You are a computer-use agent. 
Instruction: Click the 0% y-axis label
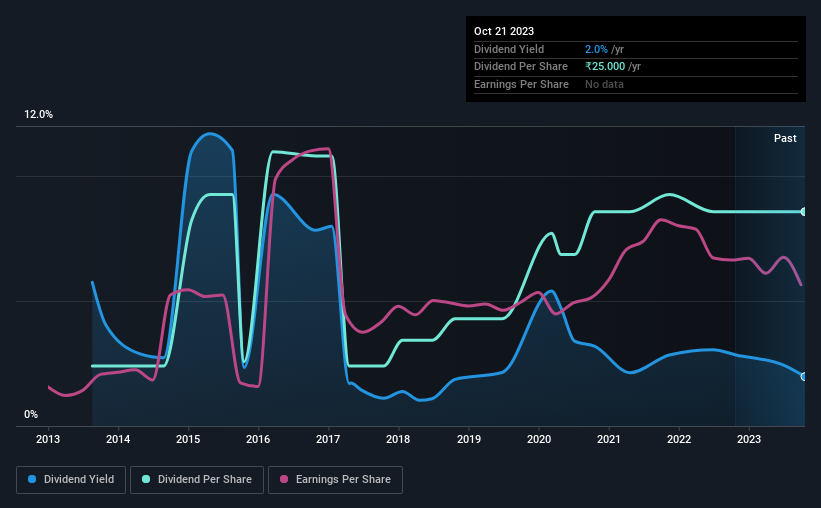point(31,414)
